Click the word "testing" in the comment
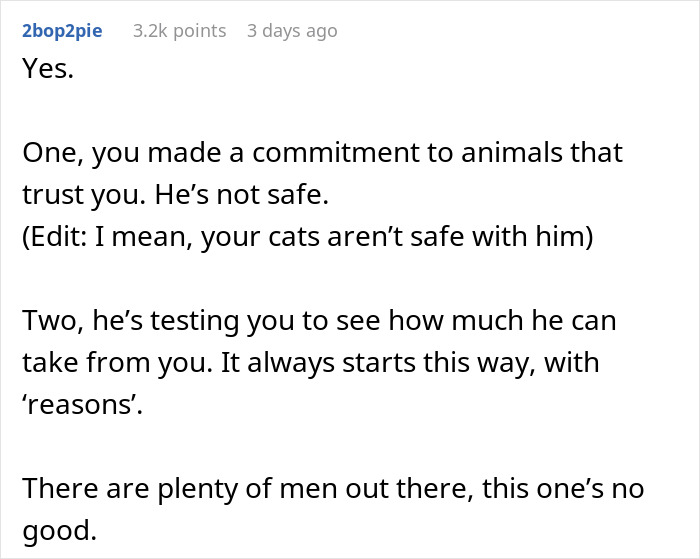700x559 pixels. 194,321
